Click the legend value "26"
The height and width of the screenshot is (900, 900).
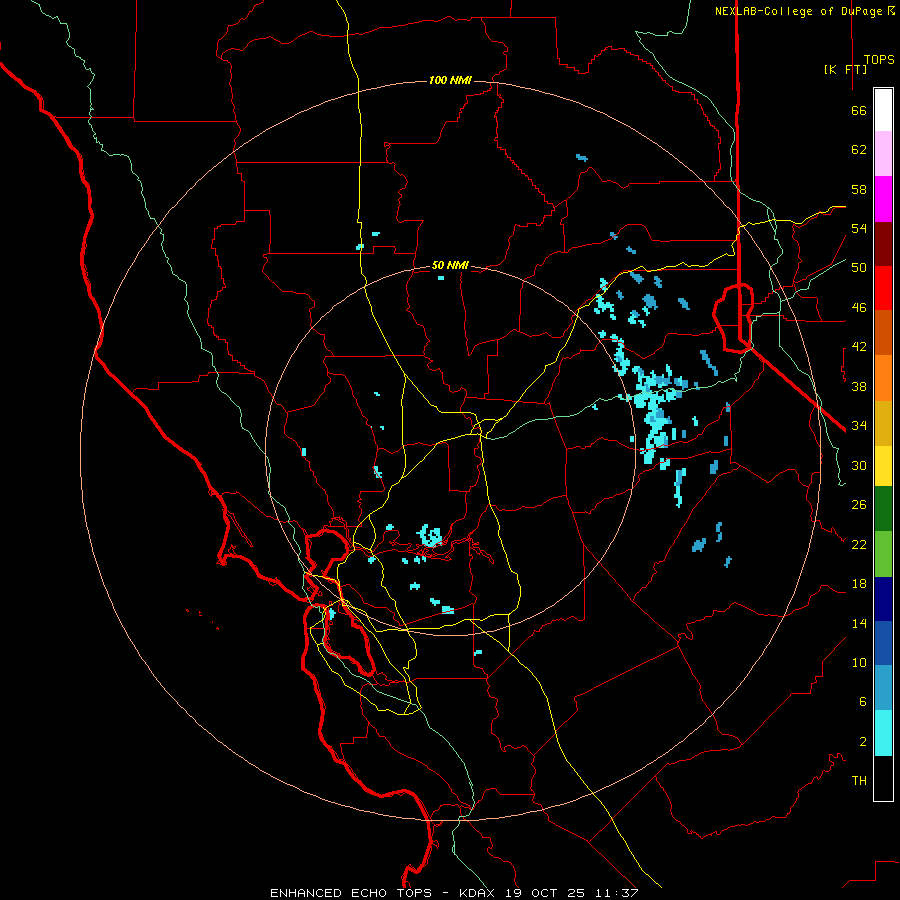click(859, 505)
